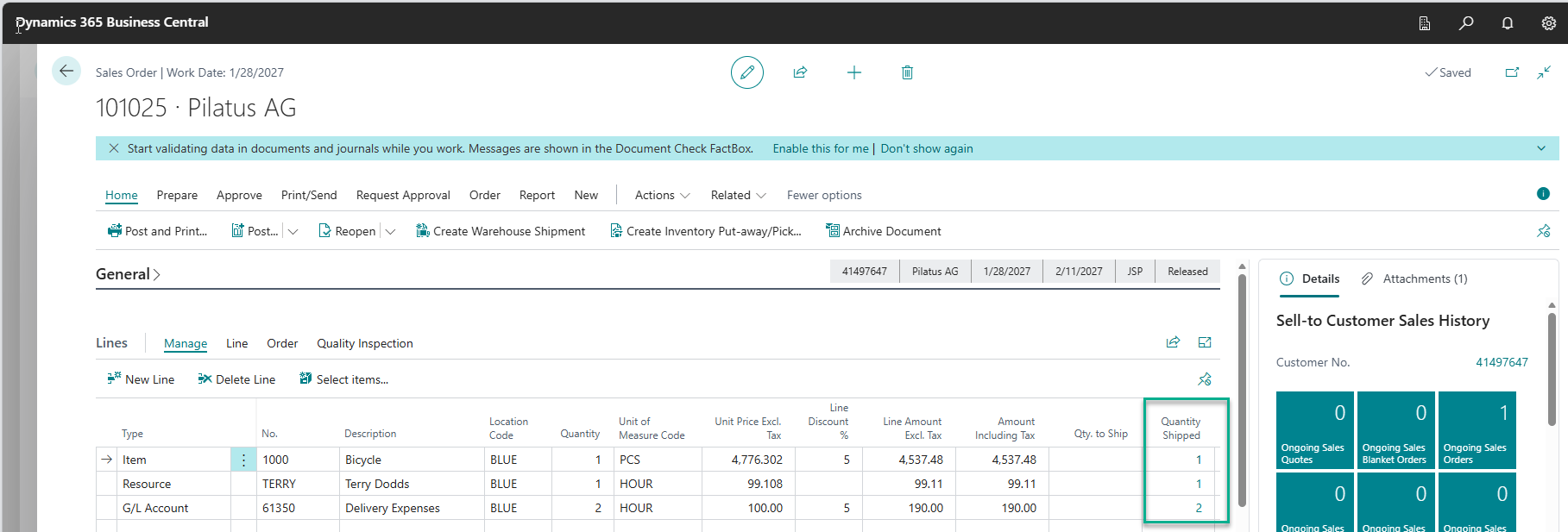
Task: Collapse the page with the shrink arrows icon
Action: (1544, 72)
